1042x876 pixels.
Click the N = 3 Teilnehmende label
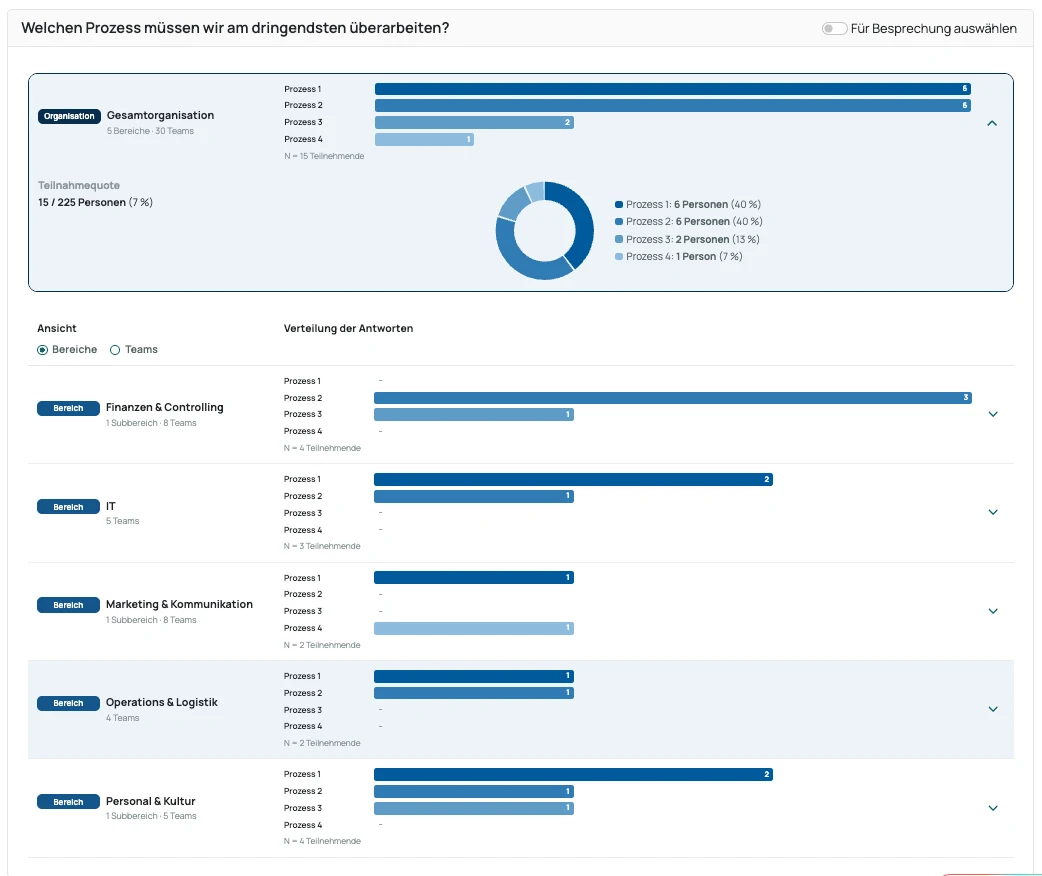tap(322, 546)
